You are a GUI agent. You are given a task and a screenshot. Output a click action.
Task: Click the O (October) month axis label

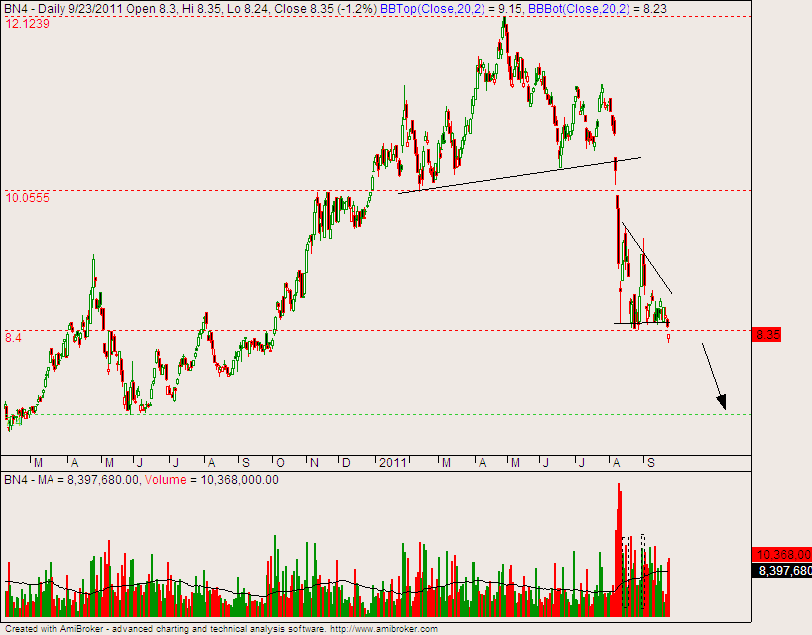pyautogui.click(x=280, y=463)
